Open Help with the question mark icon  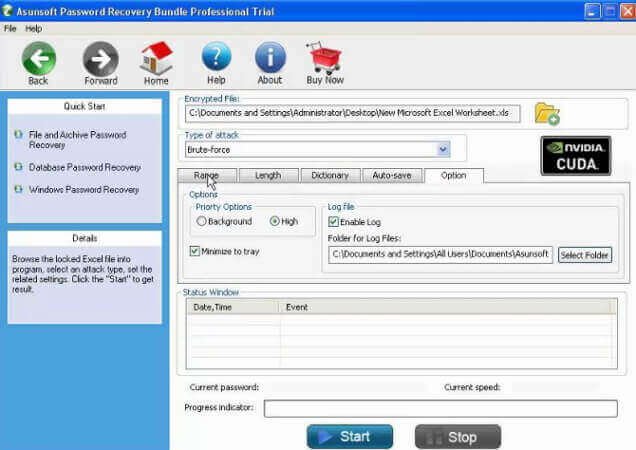[x=216, y=58]
